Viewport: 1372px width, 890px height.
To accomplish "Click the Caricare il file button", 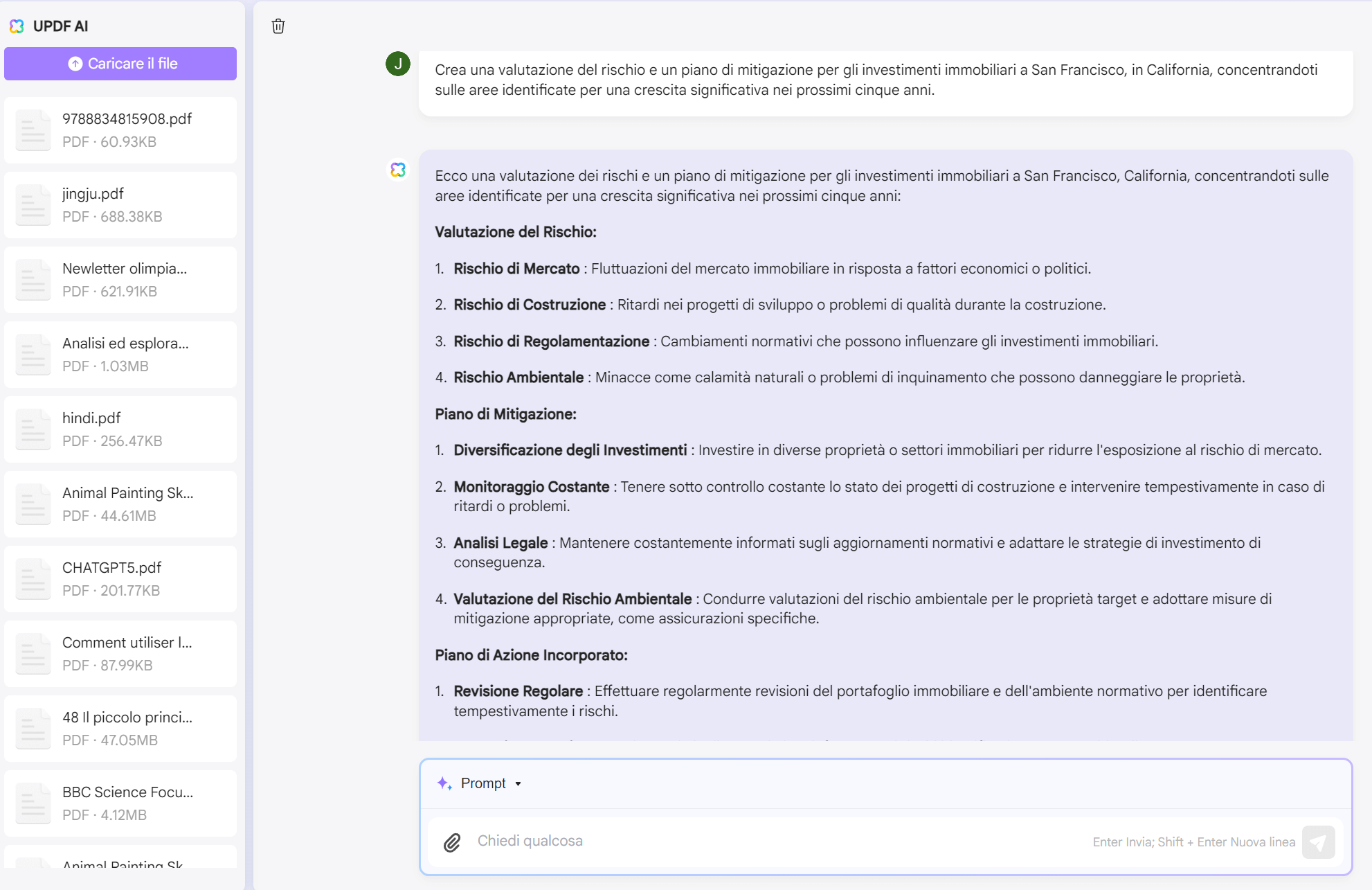I will pyautogui.click(x=120, y=64).
